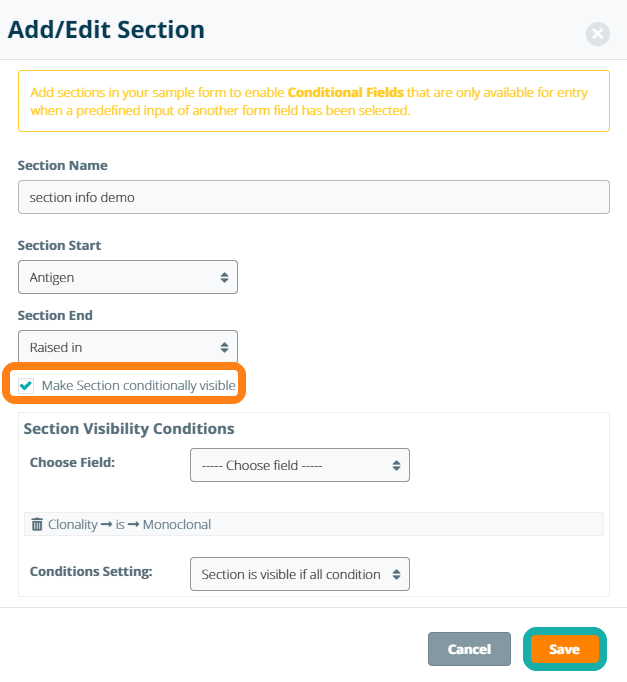Open 'Section is visible if all condition' dropdown
The image size is (627, 682).
click(299, 574)
